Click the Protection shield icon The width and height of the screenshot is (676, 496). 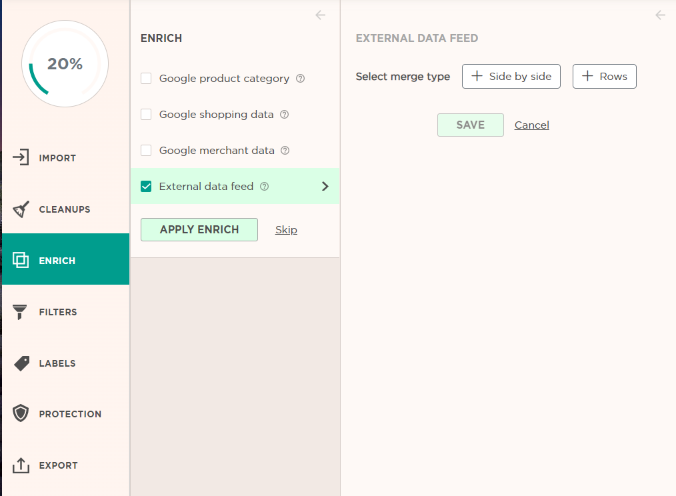click(20, 413)
